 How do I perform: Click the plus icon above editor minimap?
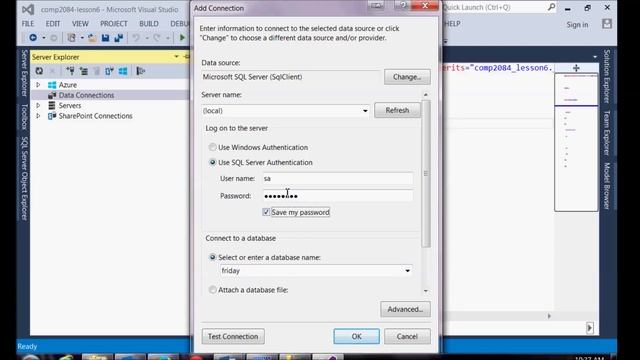click(576, 68)
